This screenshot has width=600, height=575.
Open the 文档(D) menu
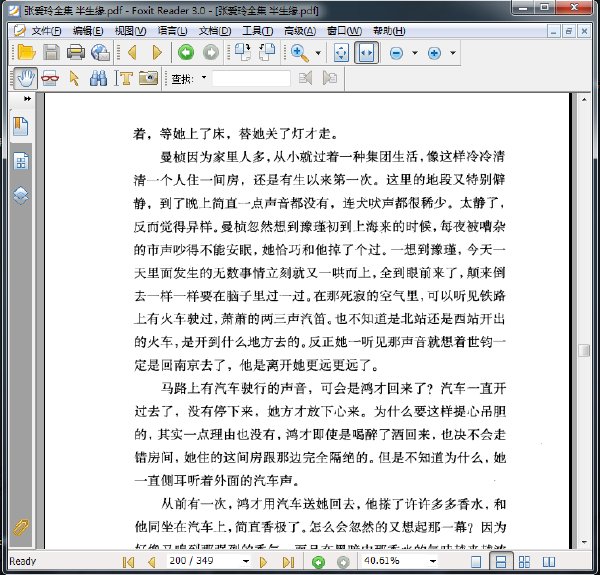[x=215, y=31]
